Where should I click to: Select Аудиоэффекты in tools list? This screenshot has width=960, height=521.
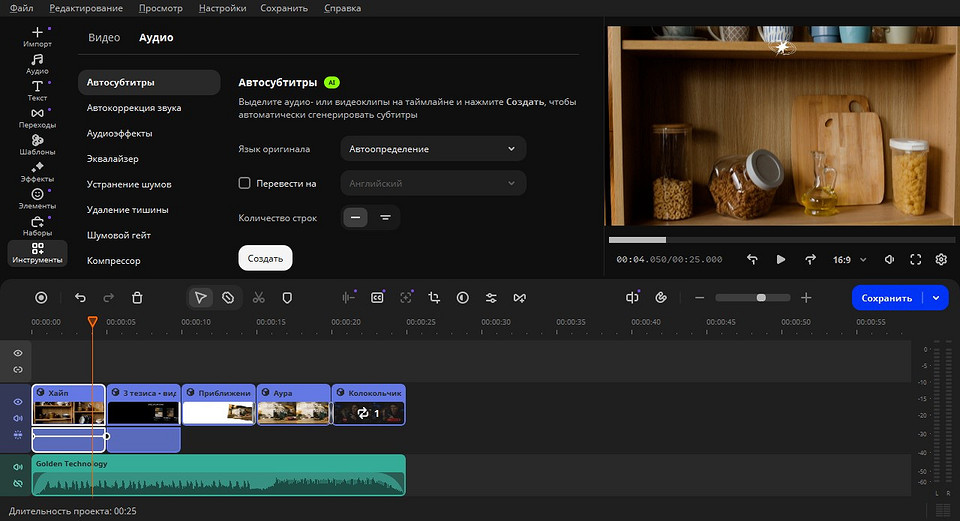[x=119, y=133]
